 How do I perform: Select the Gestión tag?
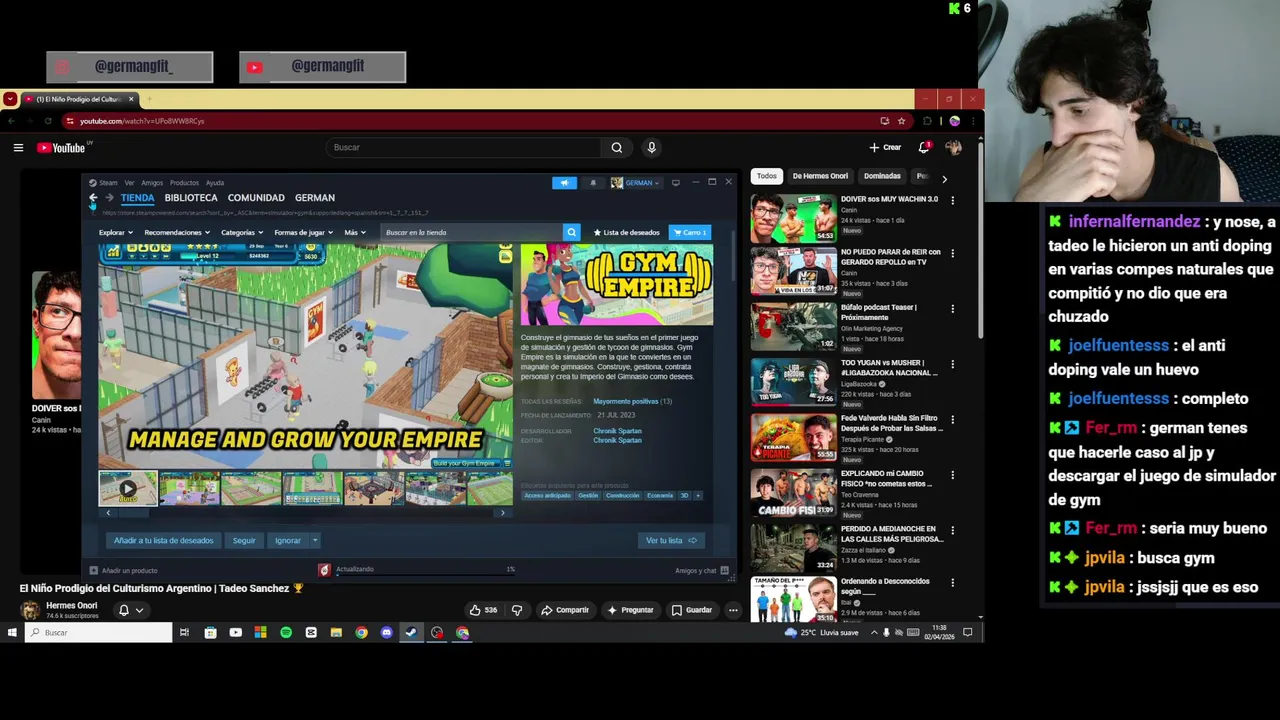[x=588, y=495]
